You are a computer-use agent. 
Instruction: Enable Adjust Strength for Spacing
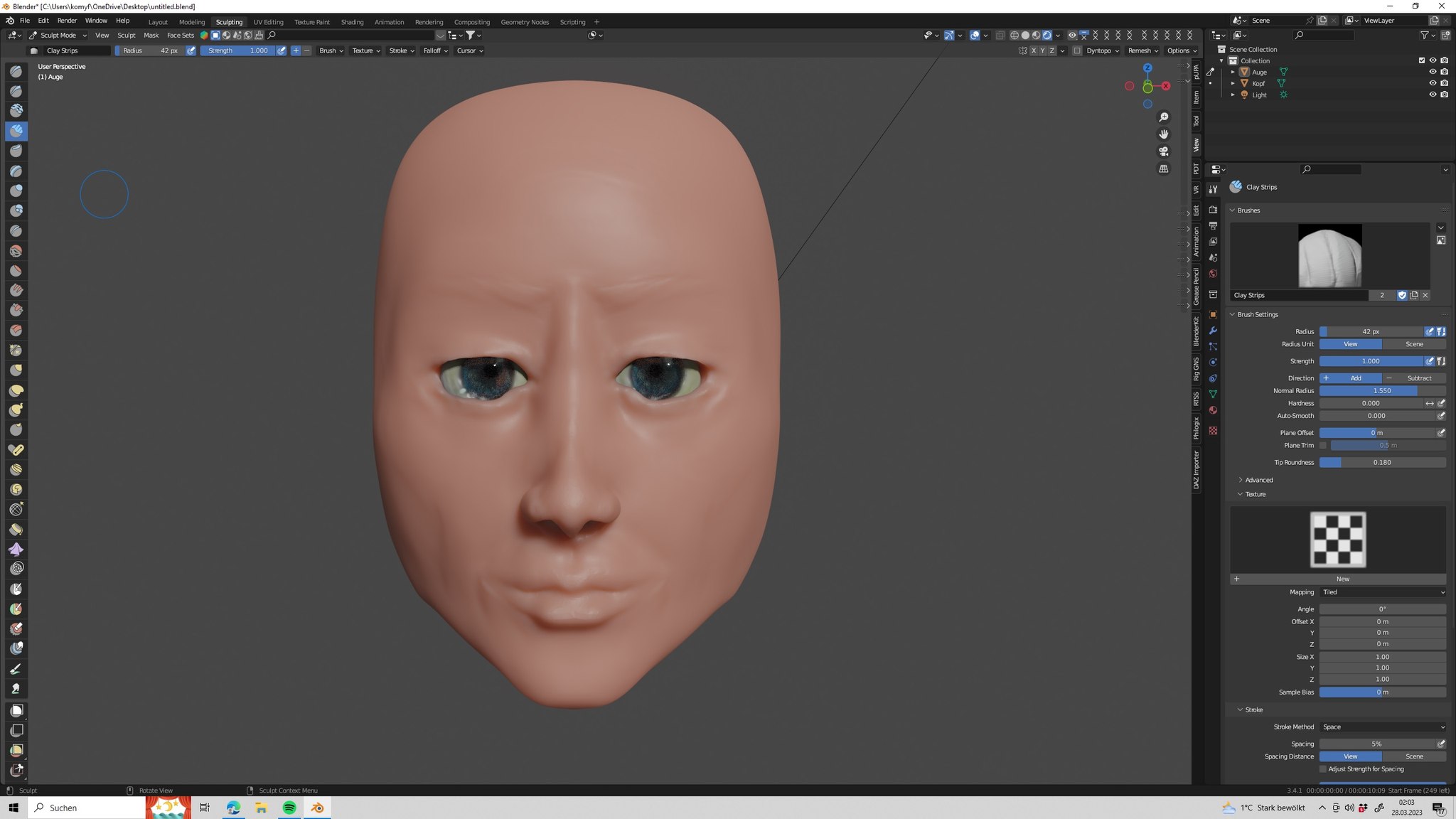tap(1323, 769)
